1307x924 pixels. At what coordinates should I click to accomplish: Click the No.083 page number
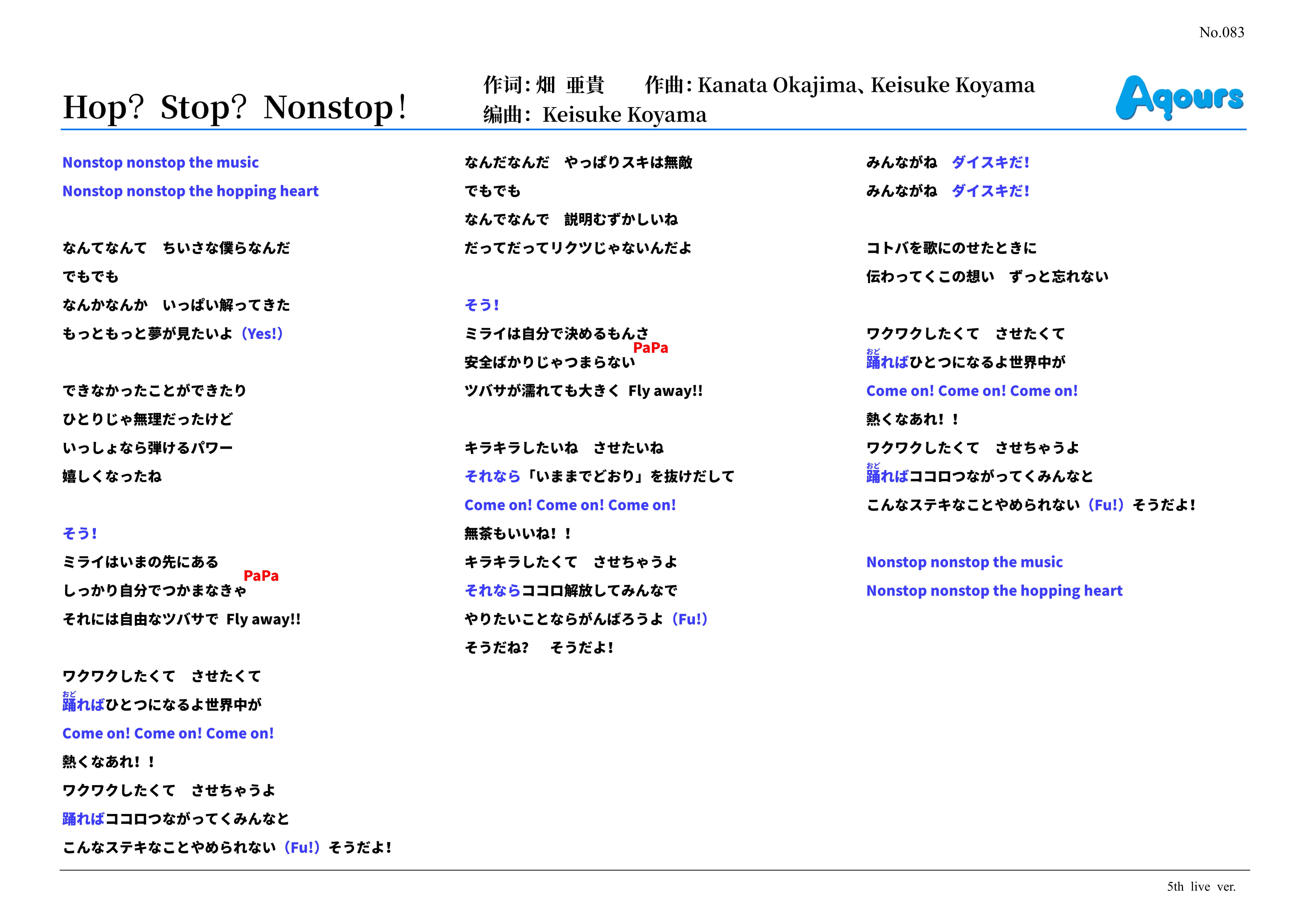coord(1221,32)
